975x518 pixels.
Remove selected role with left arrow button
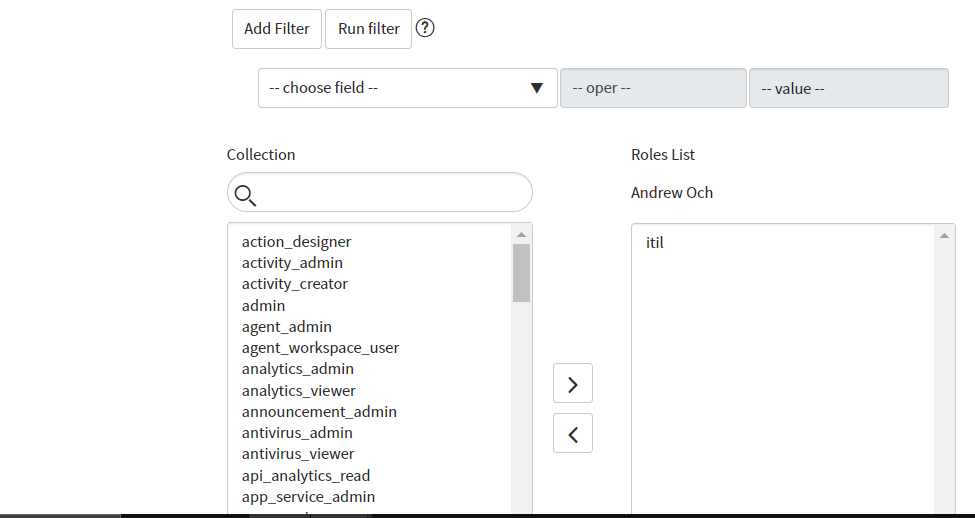tap(573, 433)
